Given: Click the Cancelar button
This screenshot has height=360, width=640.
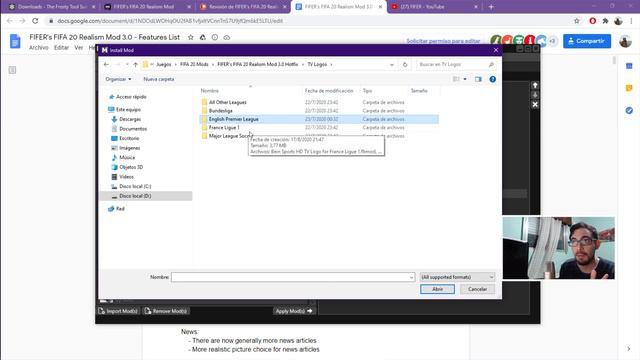Looking at the screenshot, I should [x=477, y=289].
